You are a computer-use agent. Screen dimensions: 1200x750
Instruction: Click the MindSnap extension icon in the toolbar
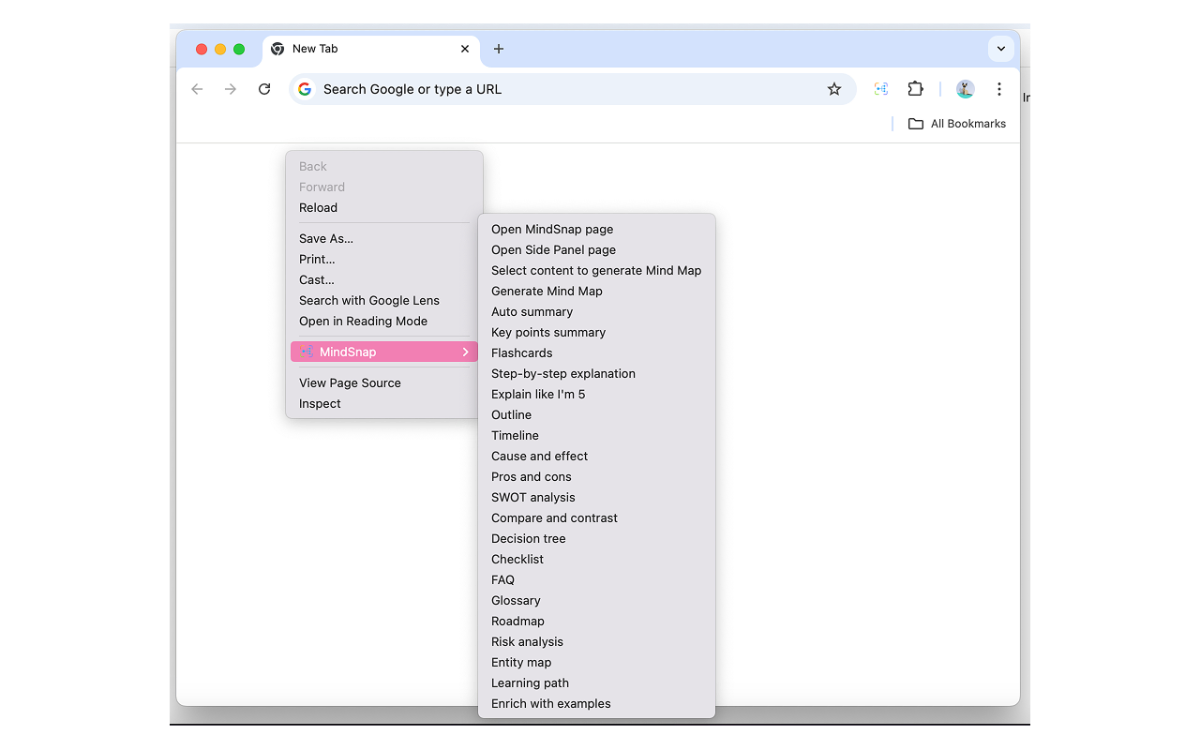[880, 89]
